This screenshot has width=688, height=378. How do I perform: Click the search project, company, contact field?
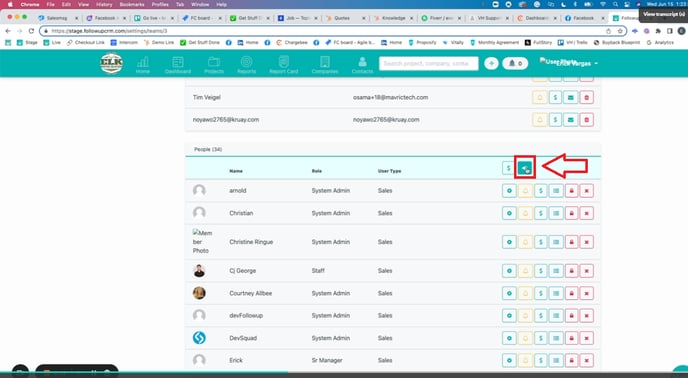(x=429, y=64)
